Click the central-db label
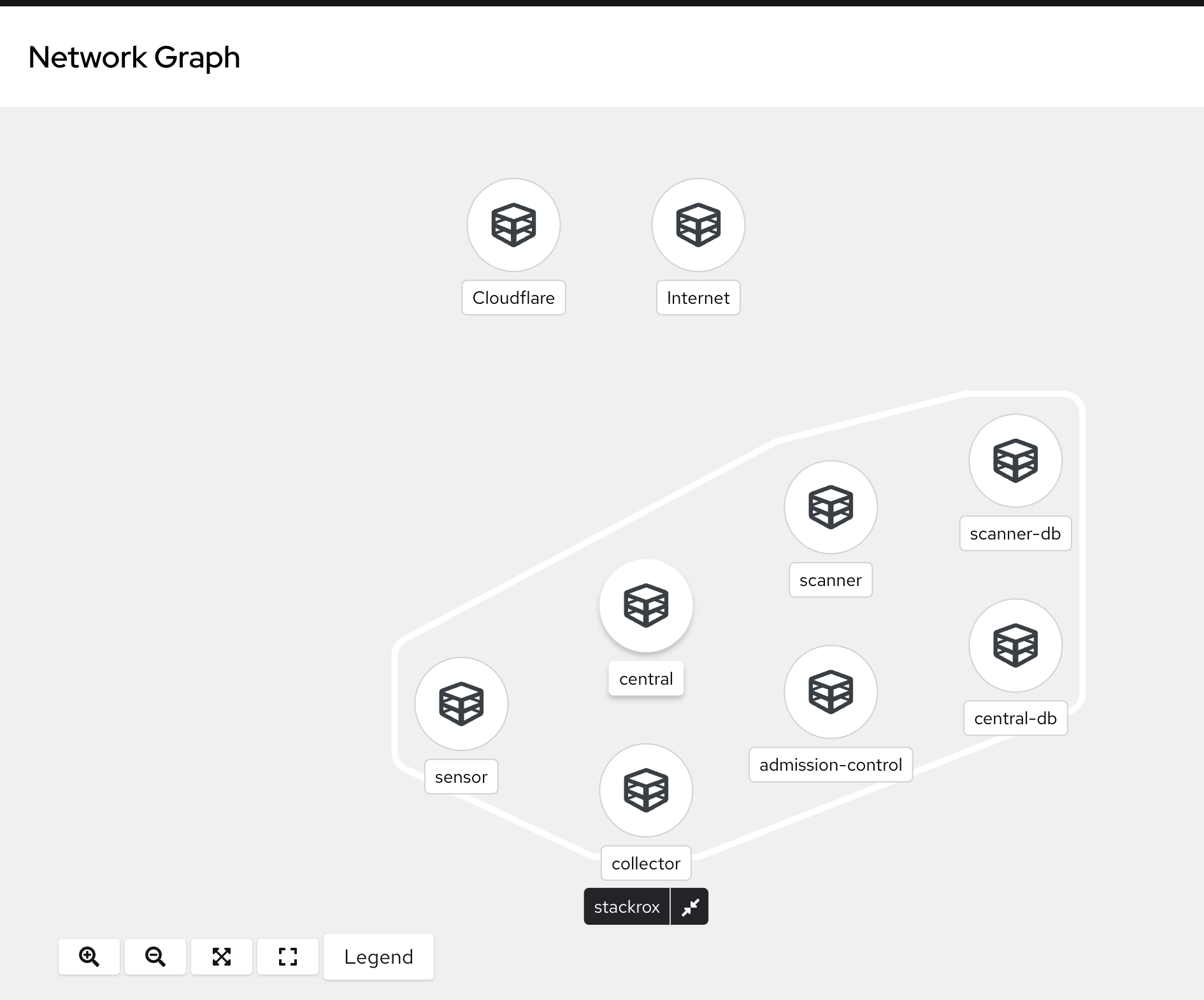1204x1000 pixels. (1015, 718)
